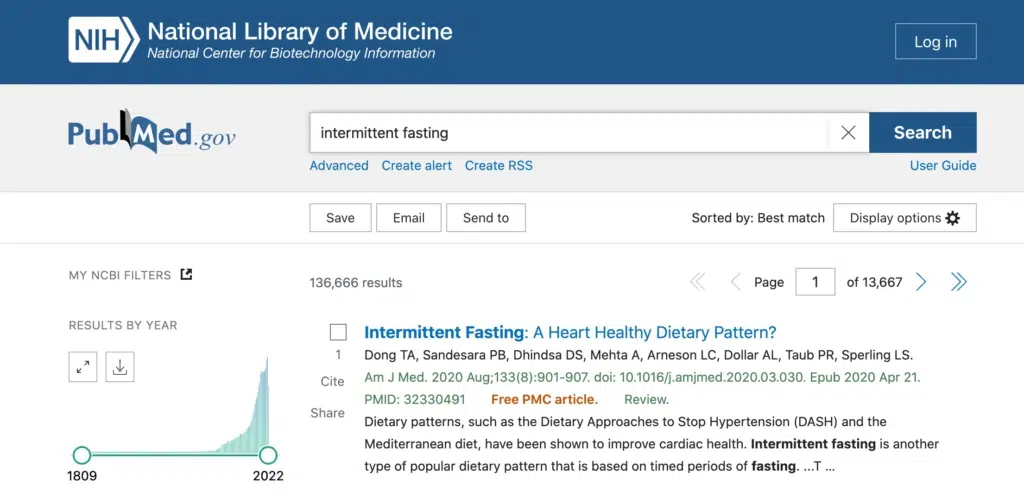Click the PubMed.gov logo
This screenshot has height=504, width=1024.
(x=152, y=134)
